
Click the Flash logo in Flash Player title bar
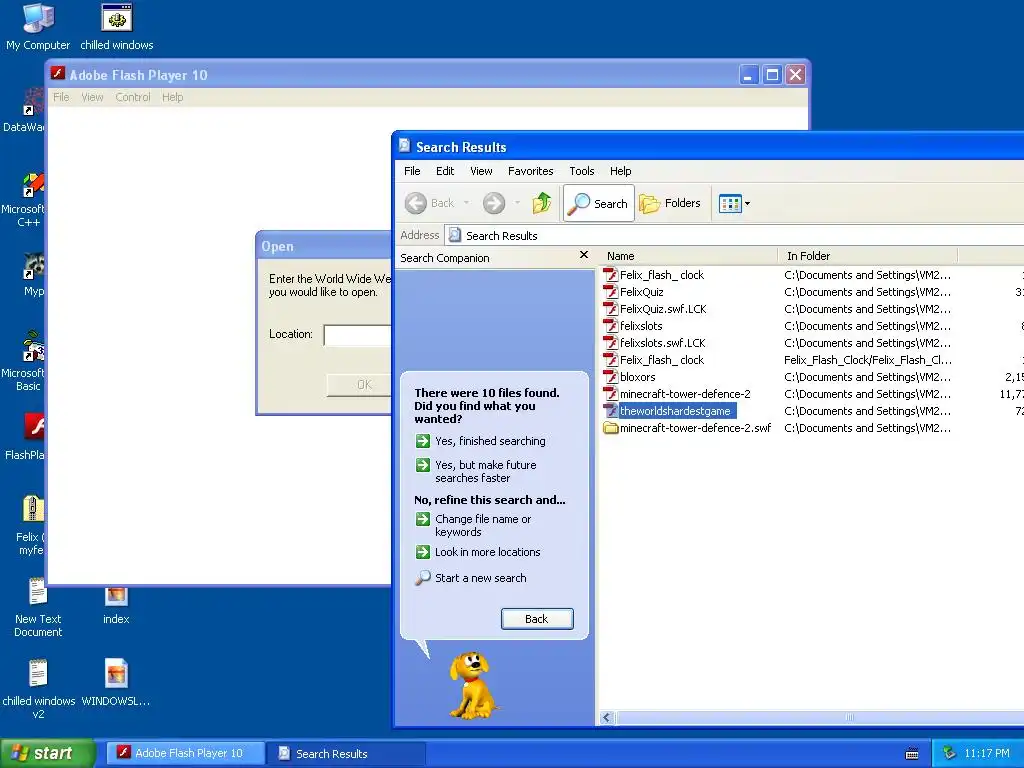[x=57, y=74]
